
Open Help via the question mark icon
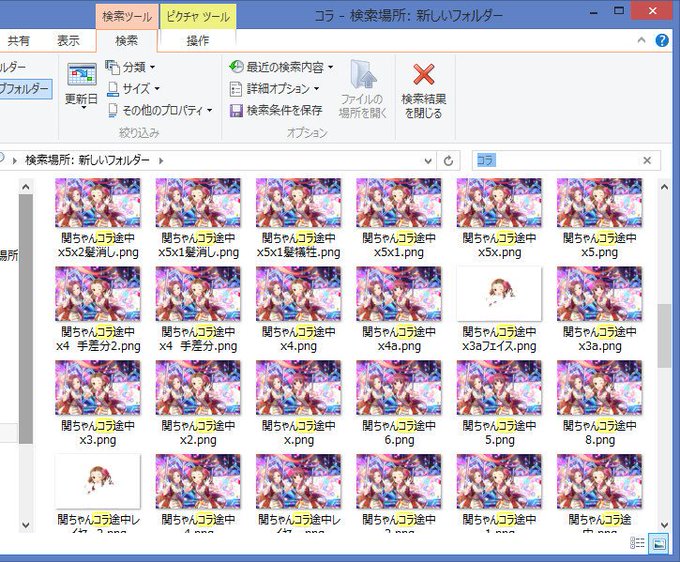662,41
